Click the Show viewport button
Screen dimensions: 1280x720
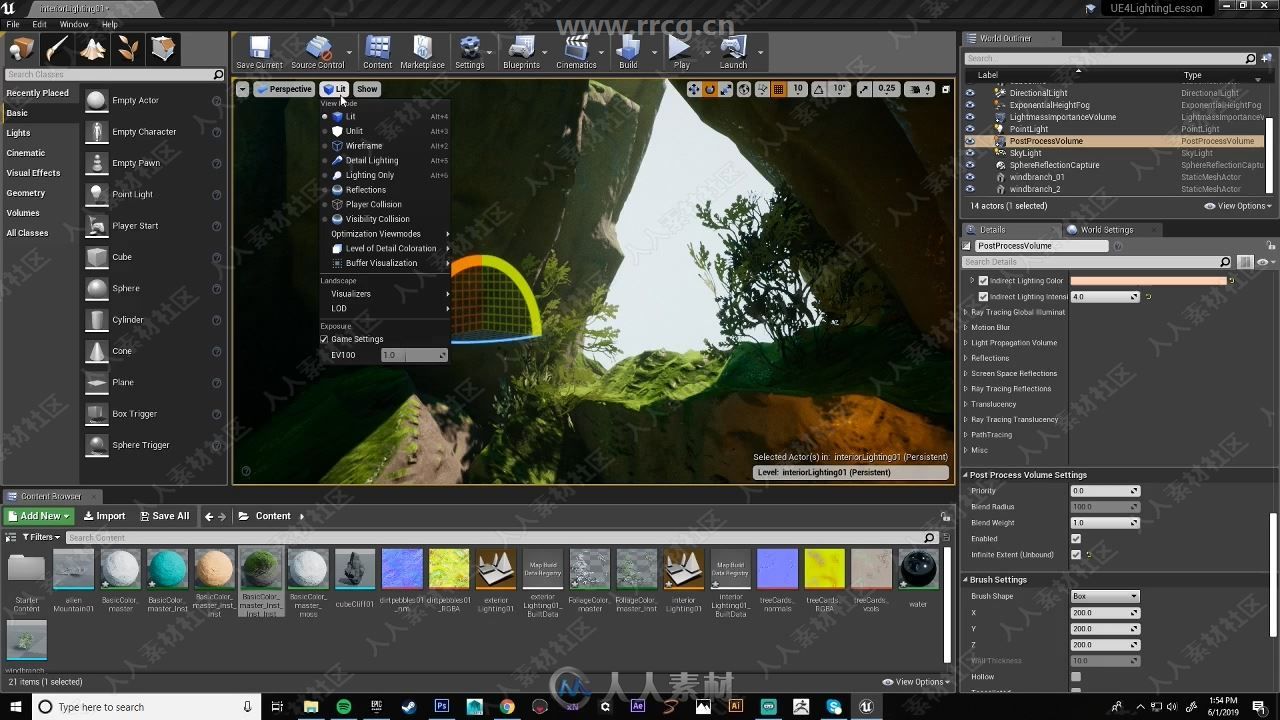[367, 89]
